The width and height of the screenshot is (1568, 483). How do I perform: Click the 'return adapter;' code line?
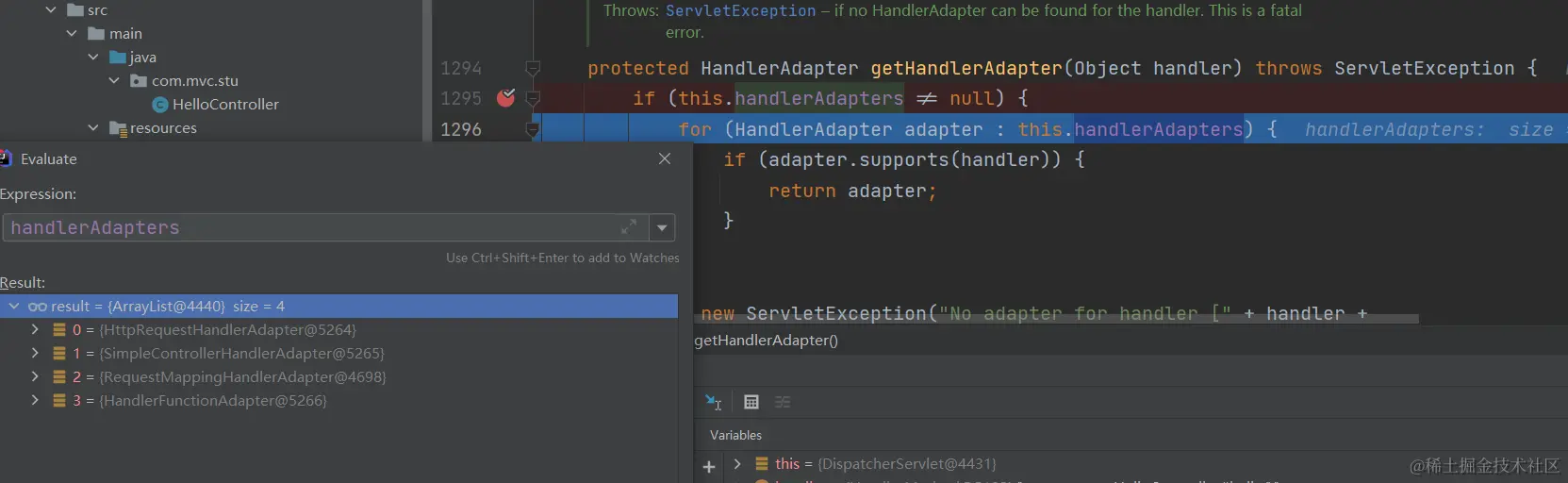(x=853, y=191)
